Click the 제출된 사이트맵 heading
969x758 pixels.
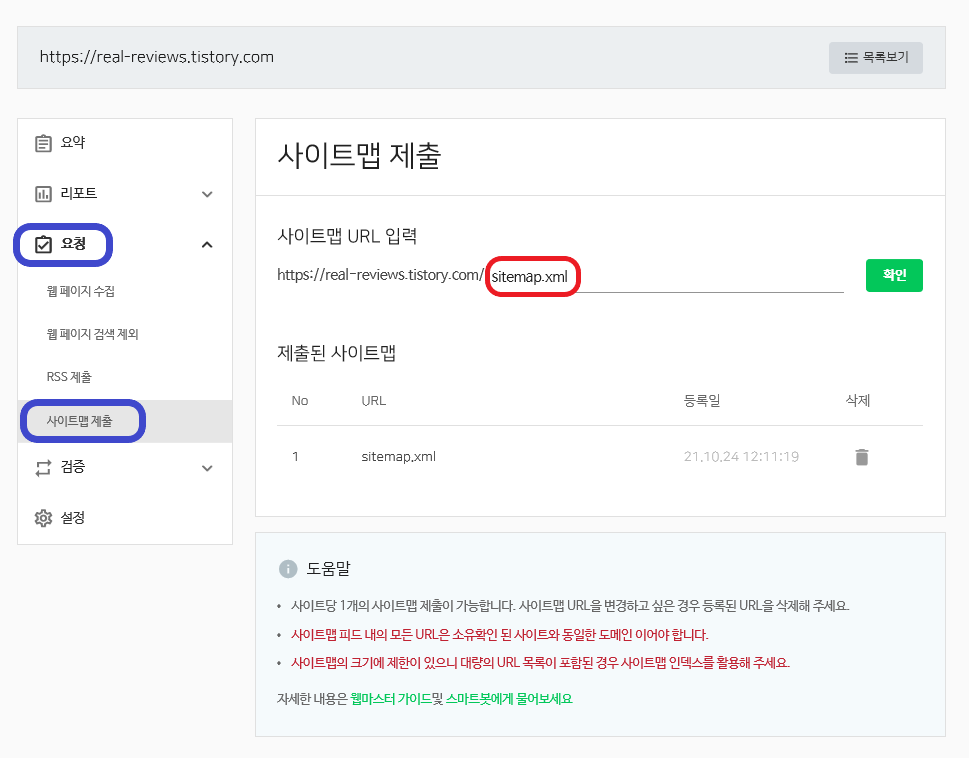tap(336, 353)
